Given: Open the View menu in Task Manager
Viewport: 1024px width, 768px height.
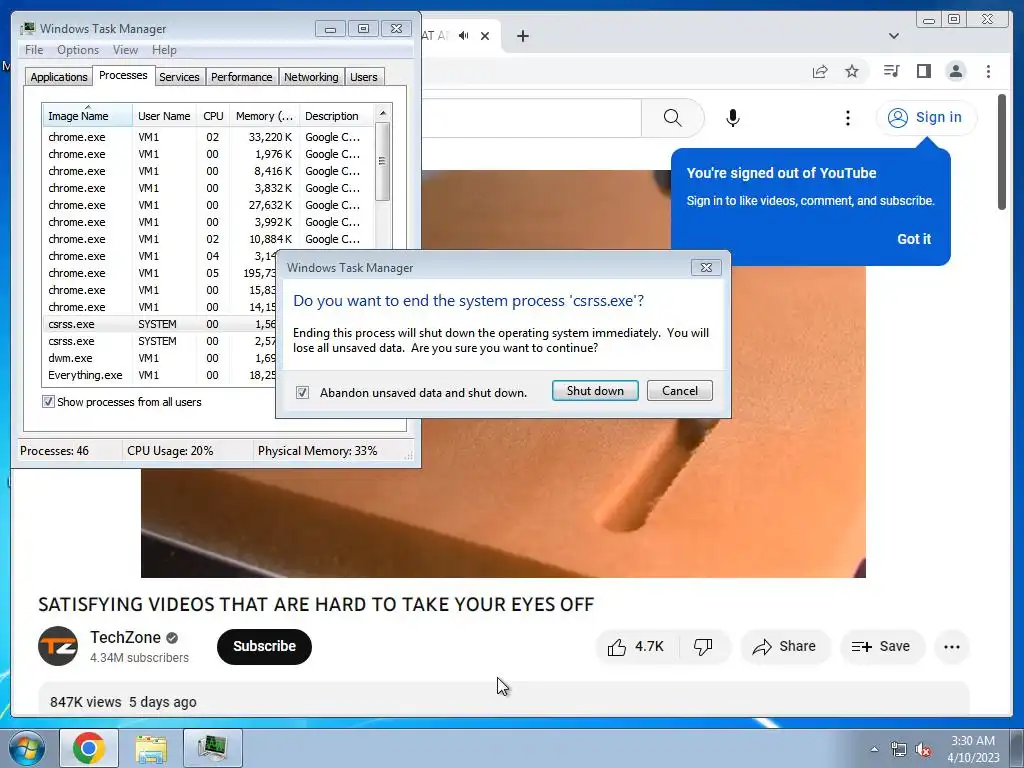Looking at the screenshot, I should coord(125,50).
